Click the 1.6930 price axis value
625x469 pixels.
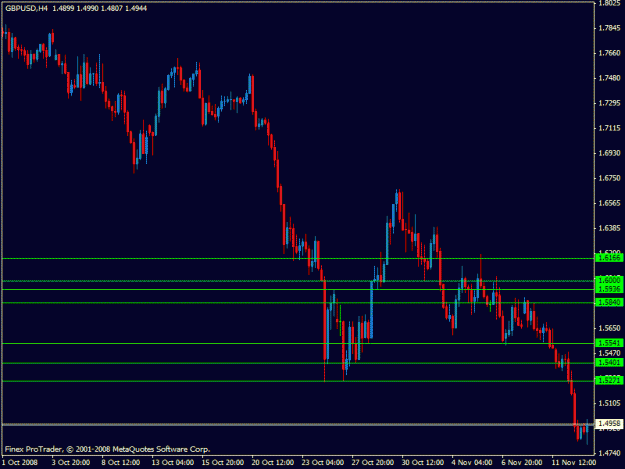coord(610,153)
